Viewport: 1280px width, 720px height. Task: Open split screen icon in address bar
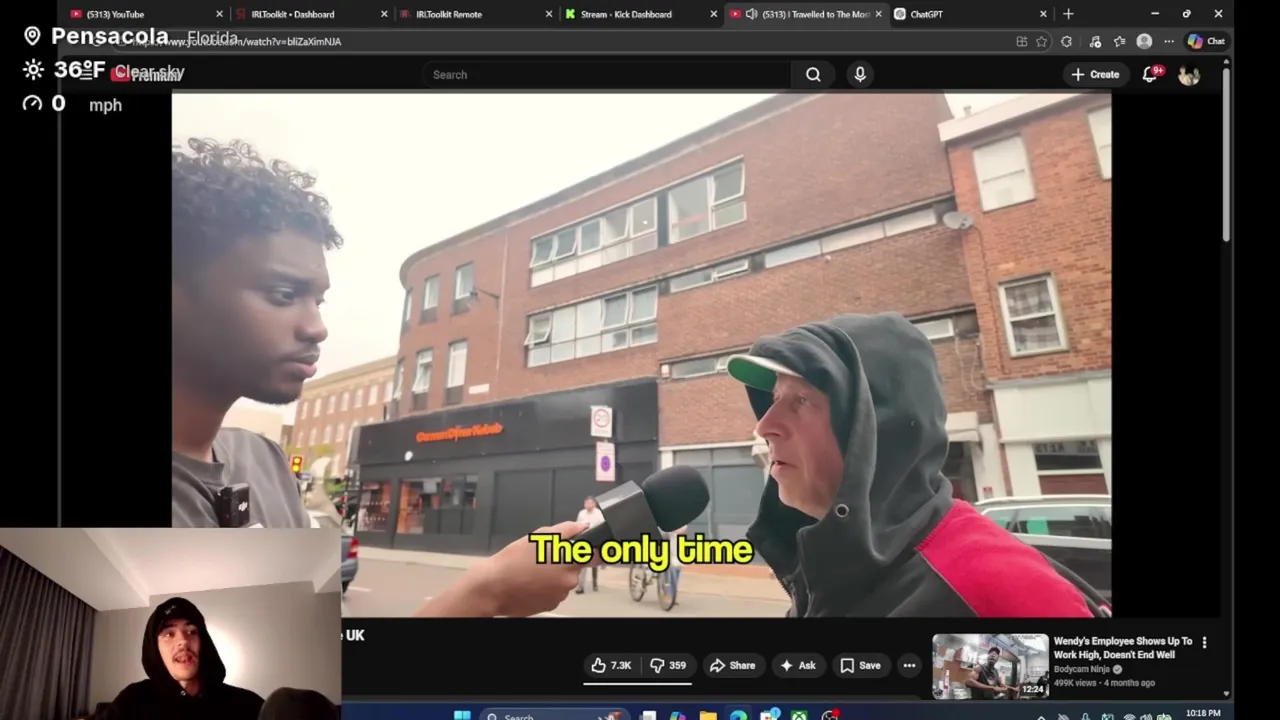point(1021,41)
